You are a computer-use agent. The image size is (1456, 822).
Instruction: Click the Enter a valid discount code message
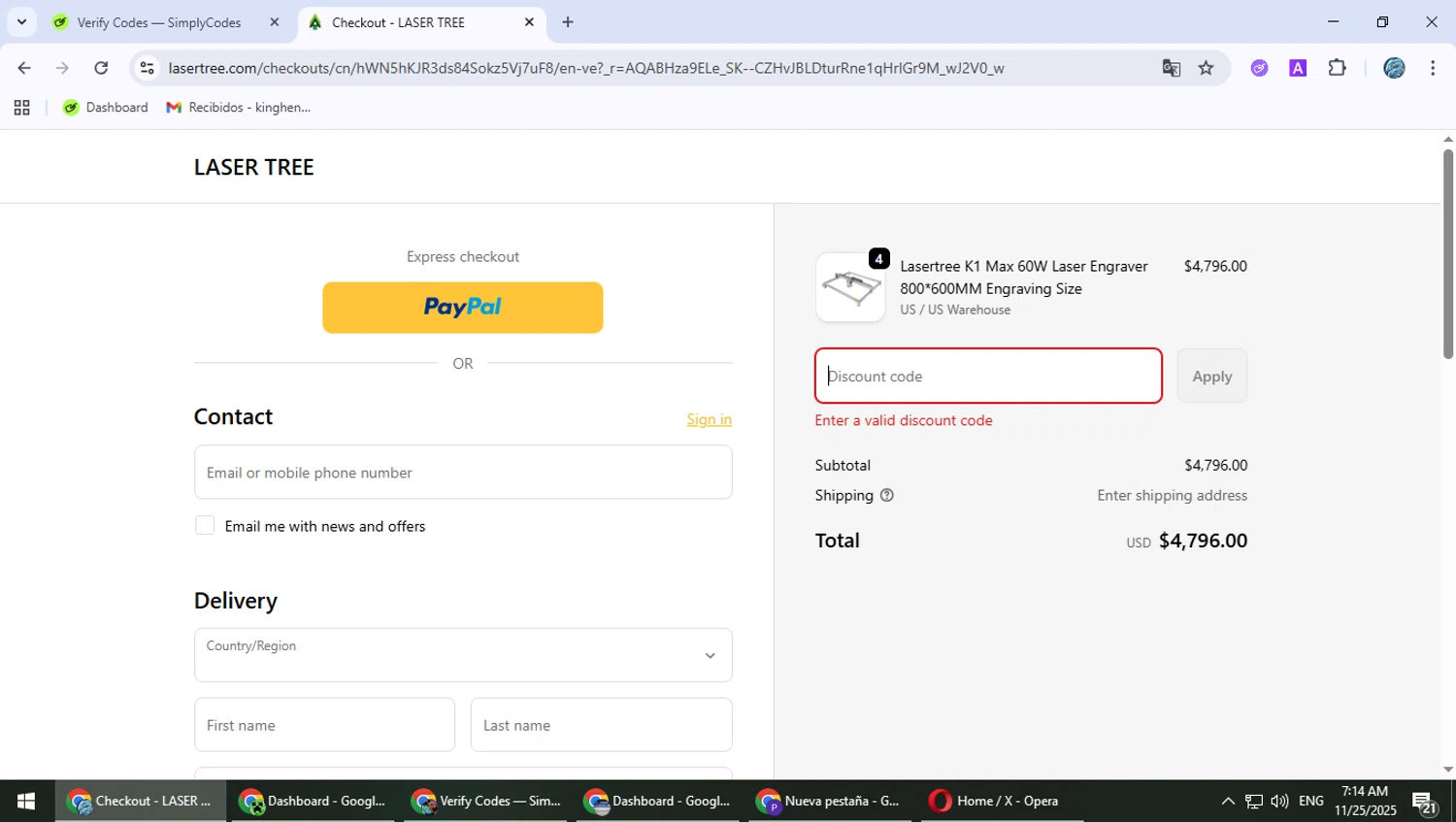click(904, 420)
